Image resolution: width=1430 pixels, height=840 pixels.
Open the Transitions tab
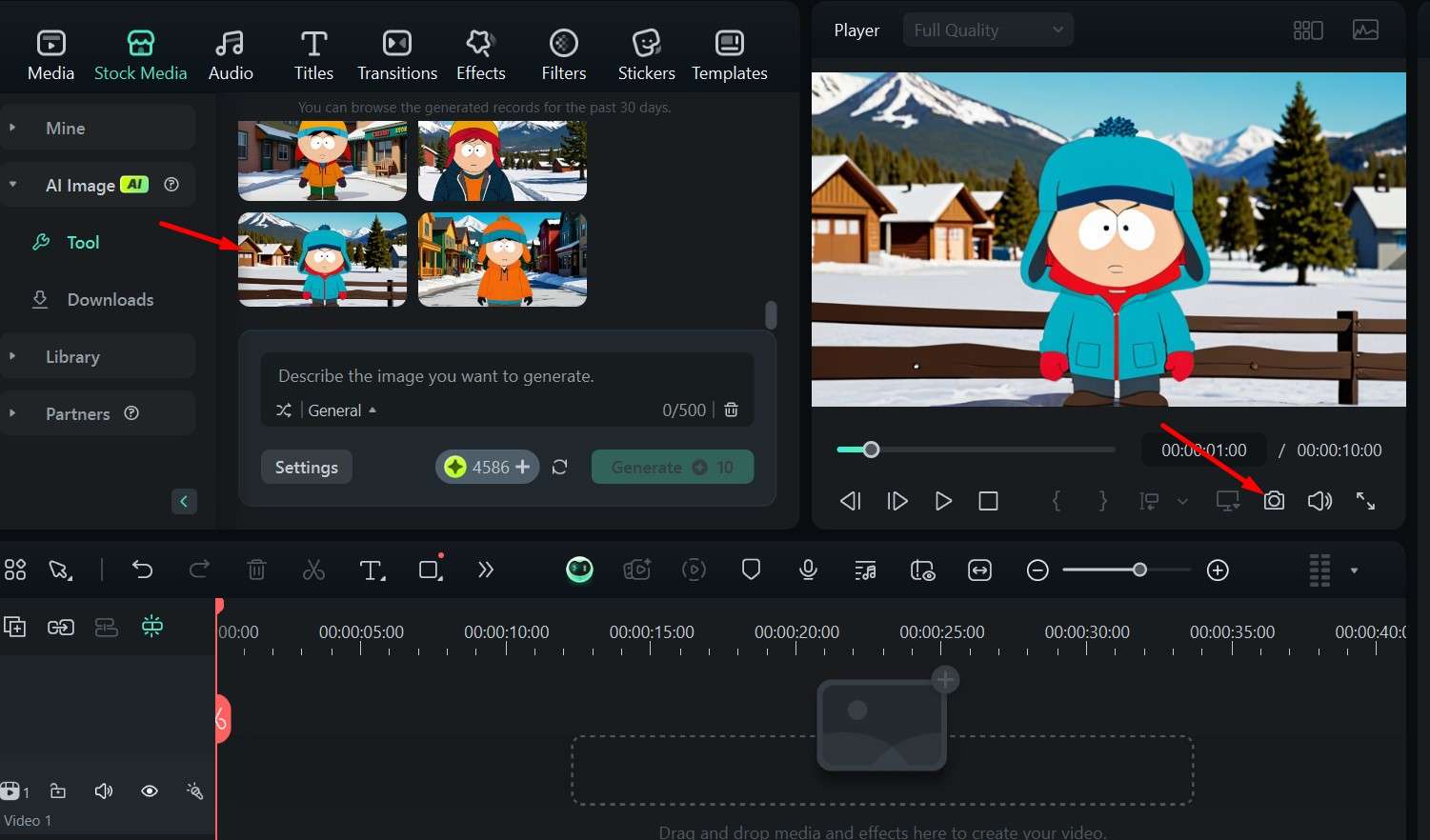pyautogui.click(x=397, y=55)
